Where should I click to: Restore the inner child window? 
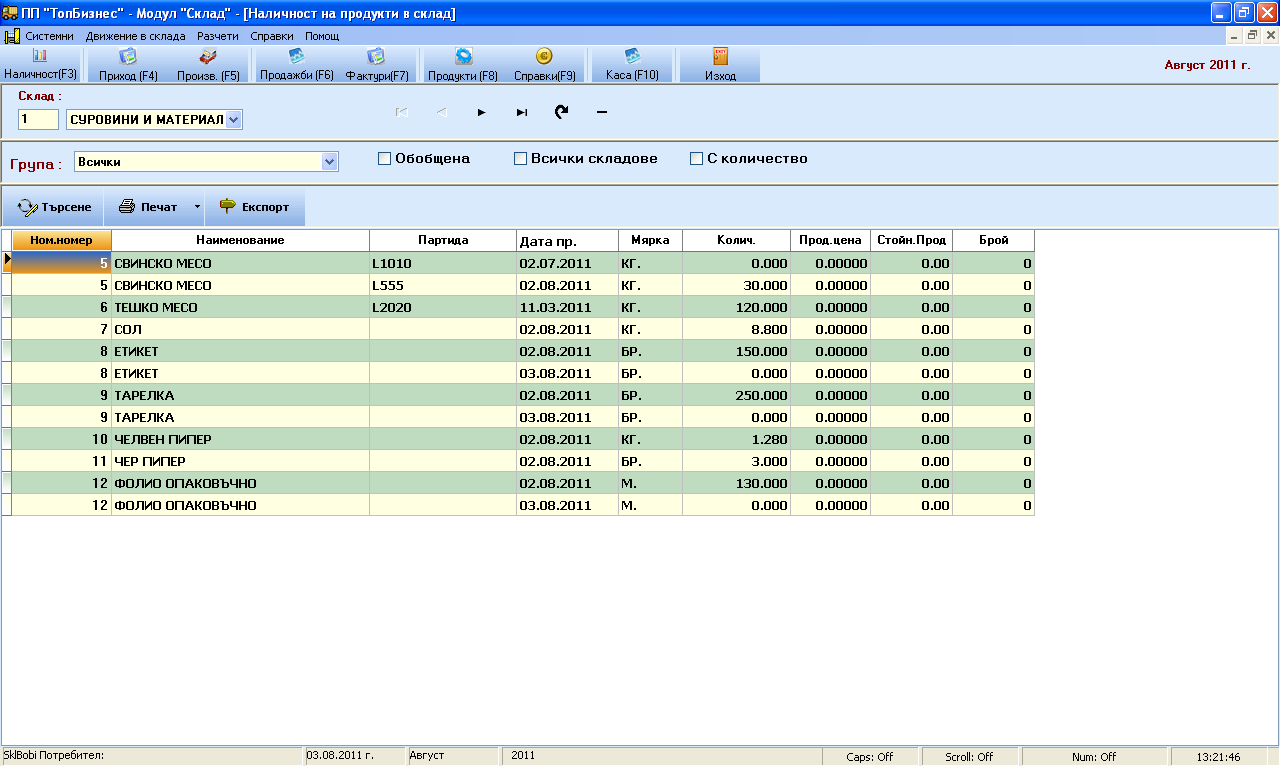coord(1251,36)
